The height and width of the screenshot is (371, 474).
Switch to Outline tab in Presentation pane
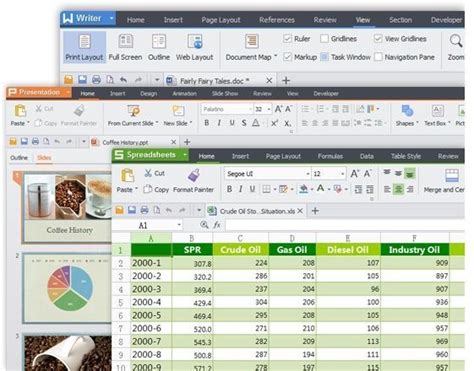19,158
